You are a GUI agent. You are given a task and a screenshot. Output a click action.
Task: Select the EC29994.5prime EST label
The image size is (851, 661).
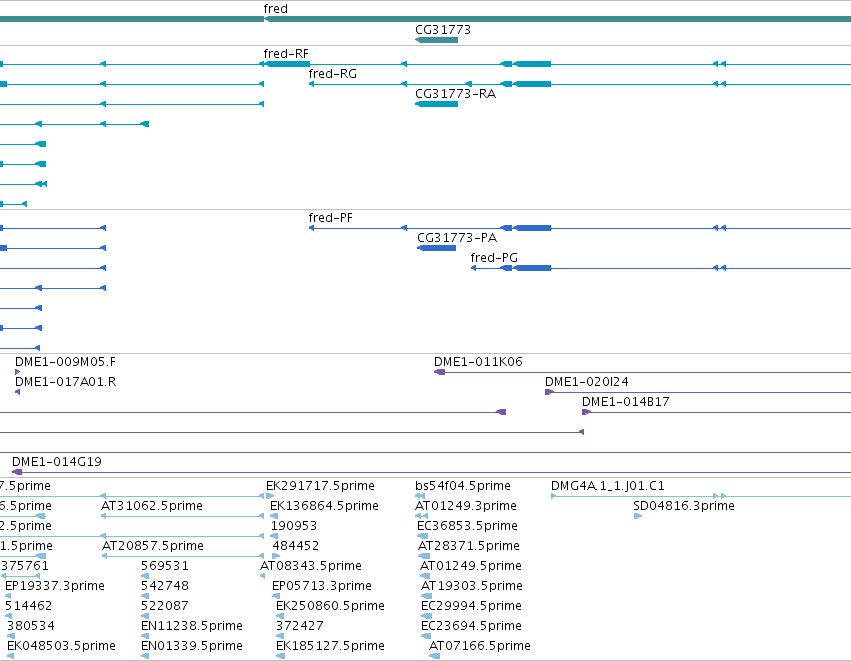coord(472,606)
